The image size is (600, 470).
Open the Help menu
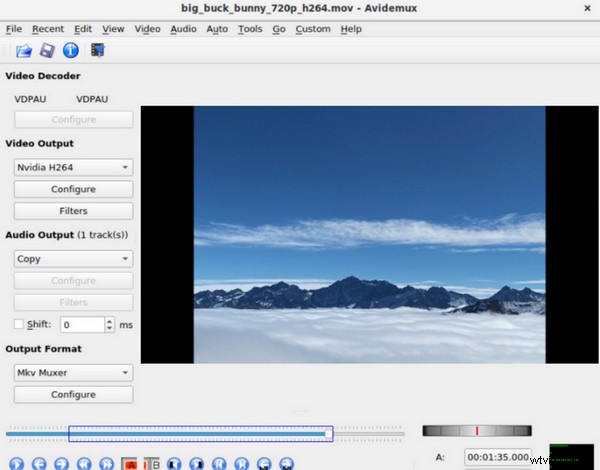pyautogui.click(x=351, y=29)
